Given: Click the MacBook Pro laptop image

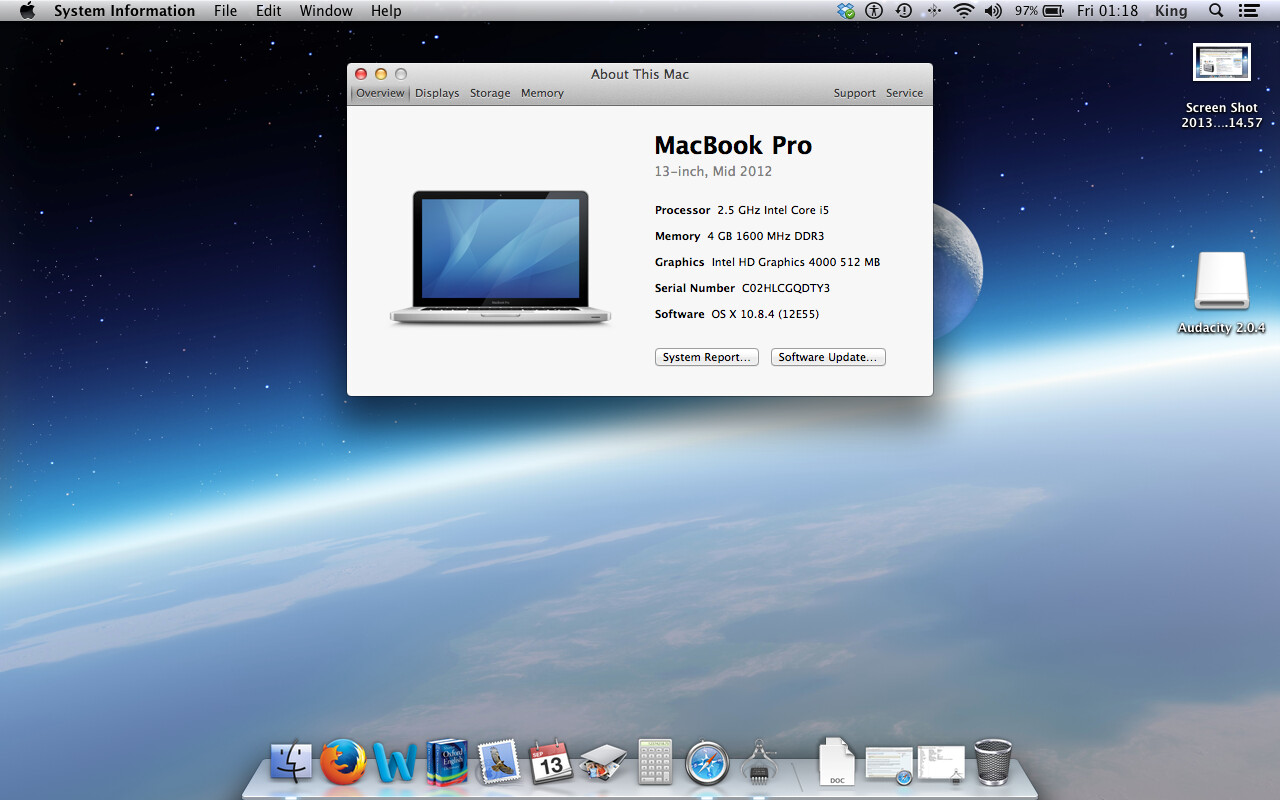Looking at the screenshot, I should click(x=500, y=257).
